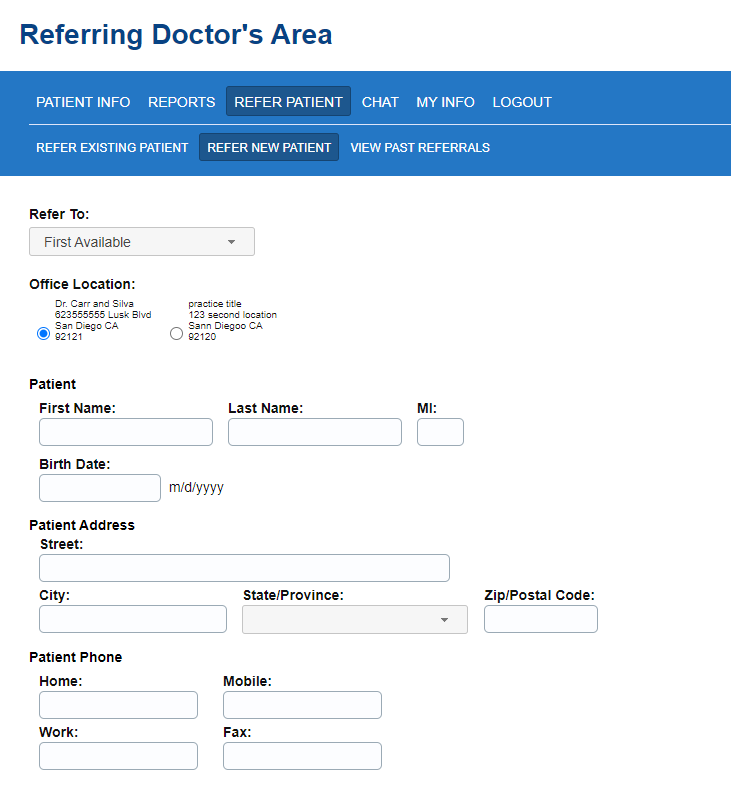This screenshot has height=788, width=731.
Task: Click the Street address field
Action: pyautogui.click(x=244, y=568)
